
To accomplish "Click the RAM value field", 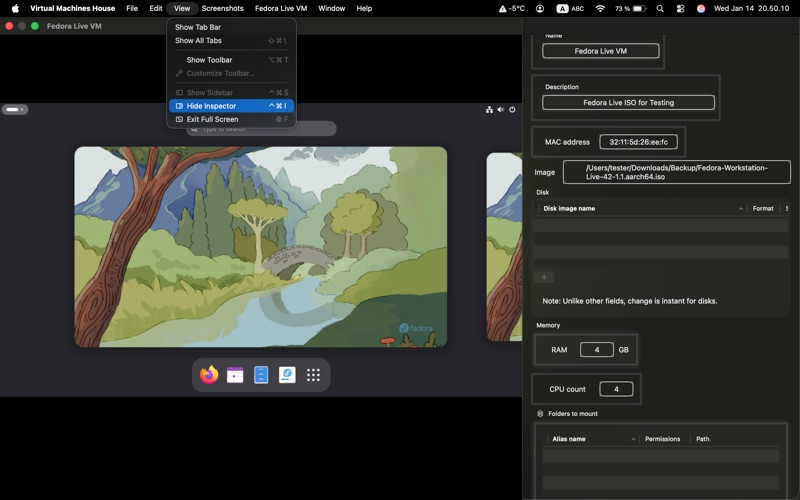I will 596,349.
